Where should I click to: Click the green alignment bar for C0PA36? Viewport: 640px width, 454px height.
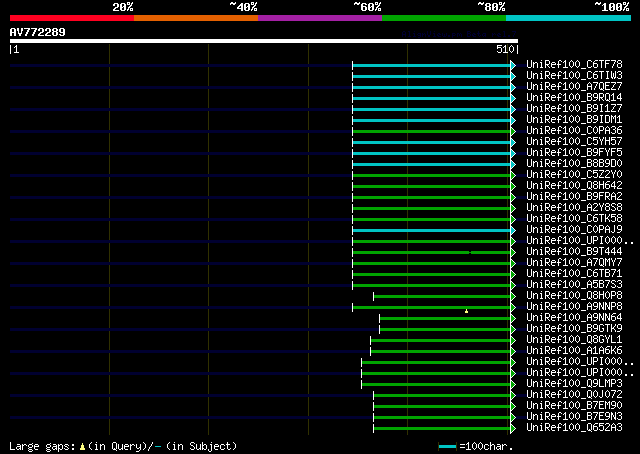[431, 131]
